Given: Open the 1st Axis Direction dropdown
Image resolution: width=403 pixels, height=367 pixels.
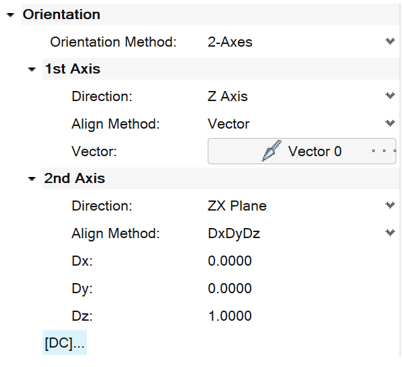Looking at the screenshot, I should (x=390, y=96).
